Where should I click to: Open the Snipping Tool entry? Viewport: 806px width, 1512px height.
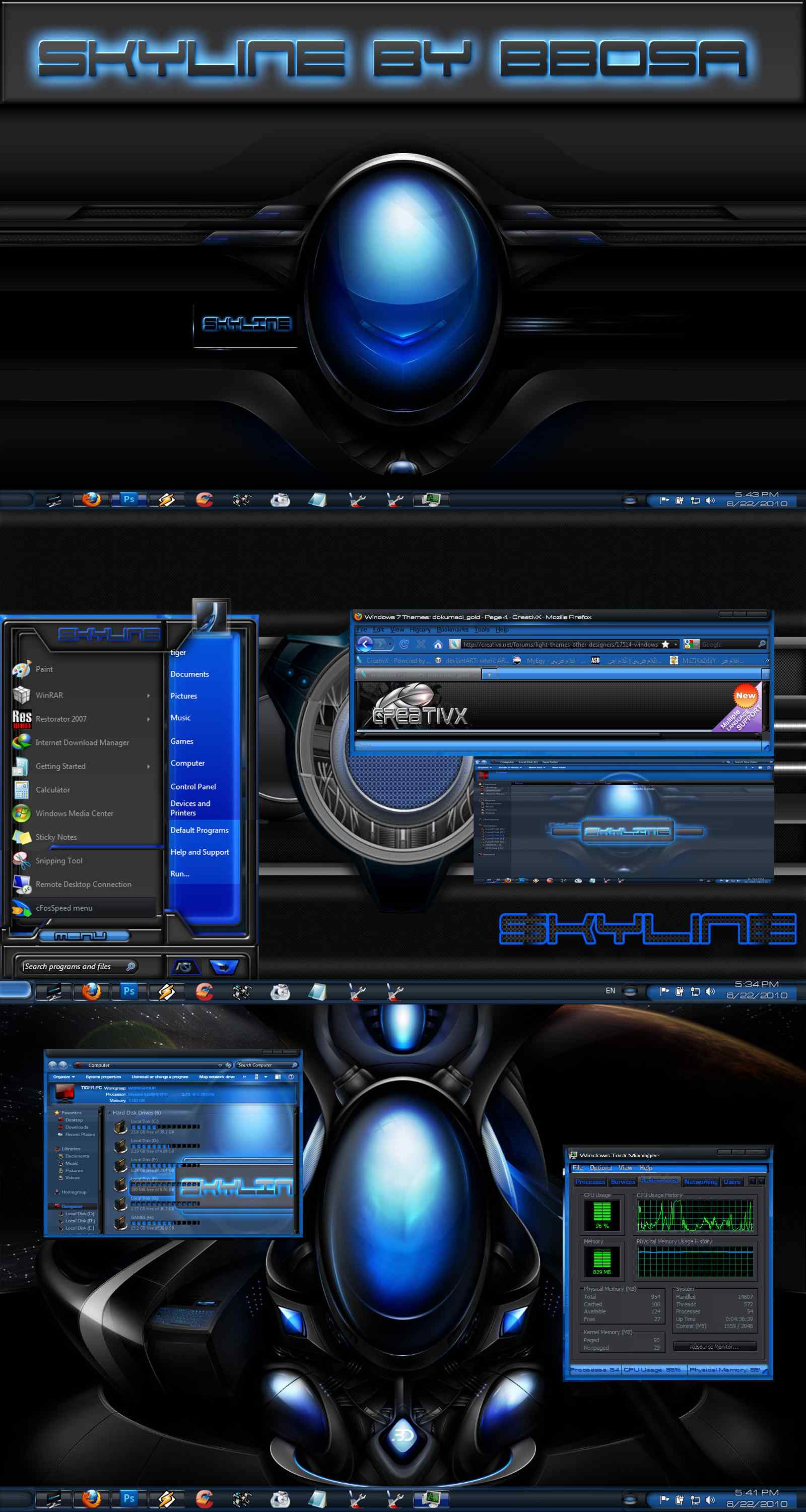[x=85, y=860]
